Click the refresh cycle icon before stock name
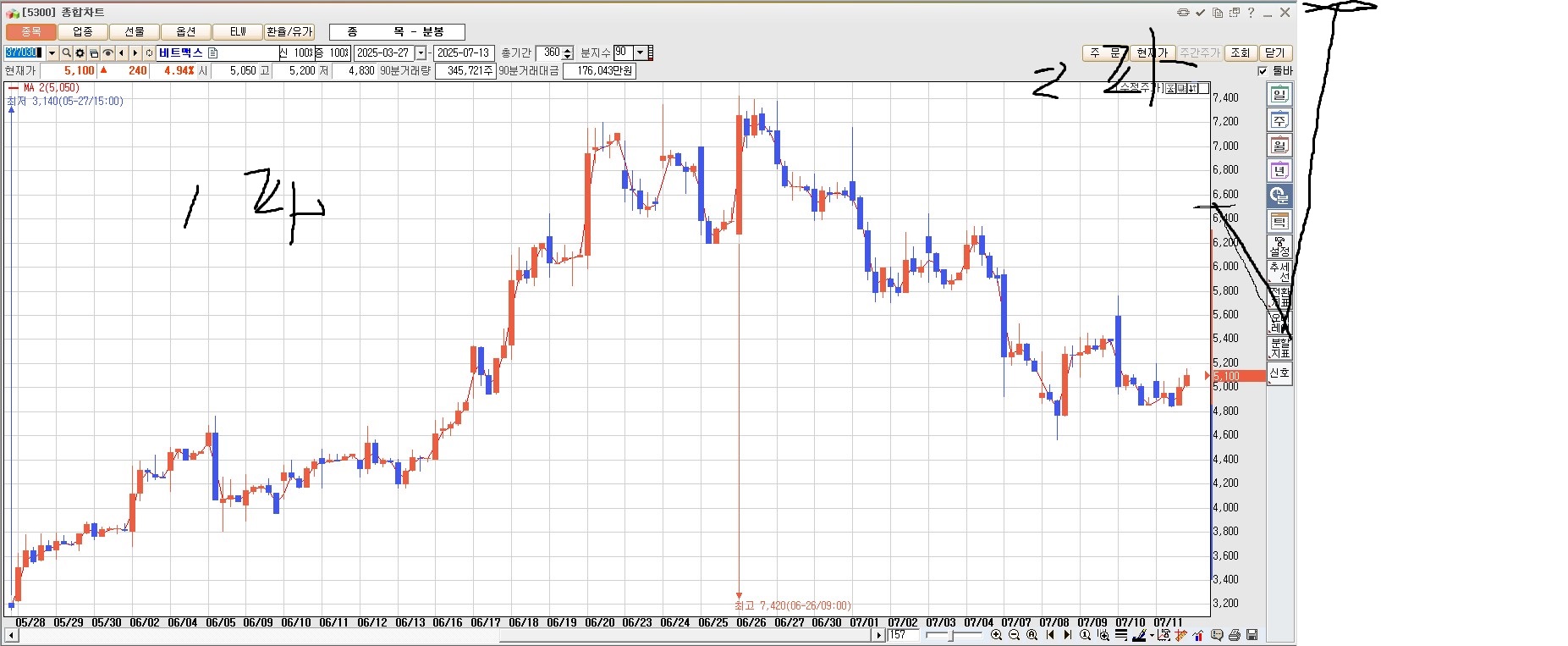Screen dimensions: 1568x646 149,52
